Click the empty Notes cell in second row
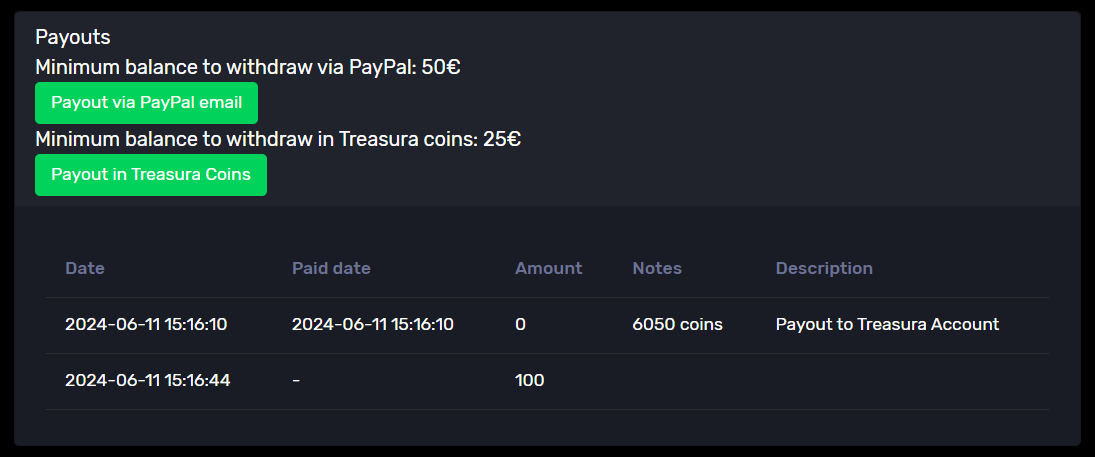The image size is (1095, 457). click(x=690, y=380)
